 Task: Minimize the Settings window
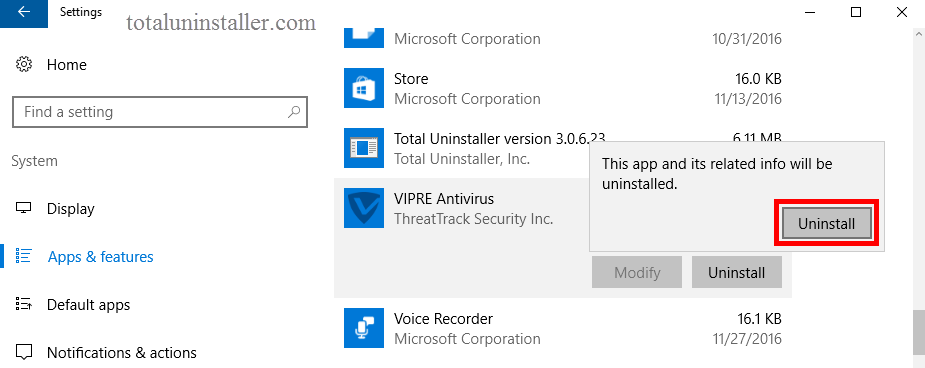pyautogui.click(x=809, y=12)
